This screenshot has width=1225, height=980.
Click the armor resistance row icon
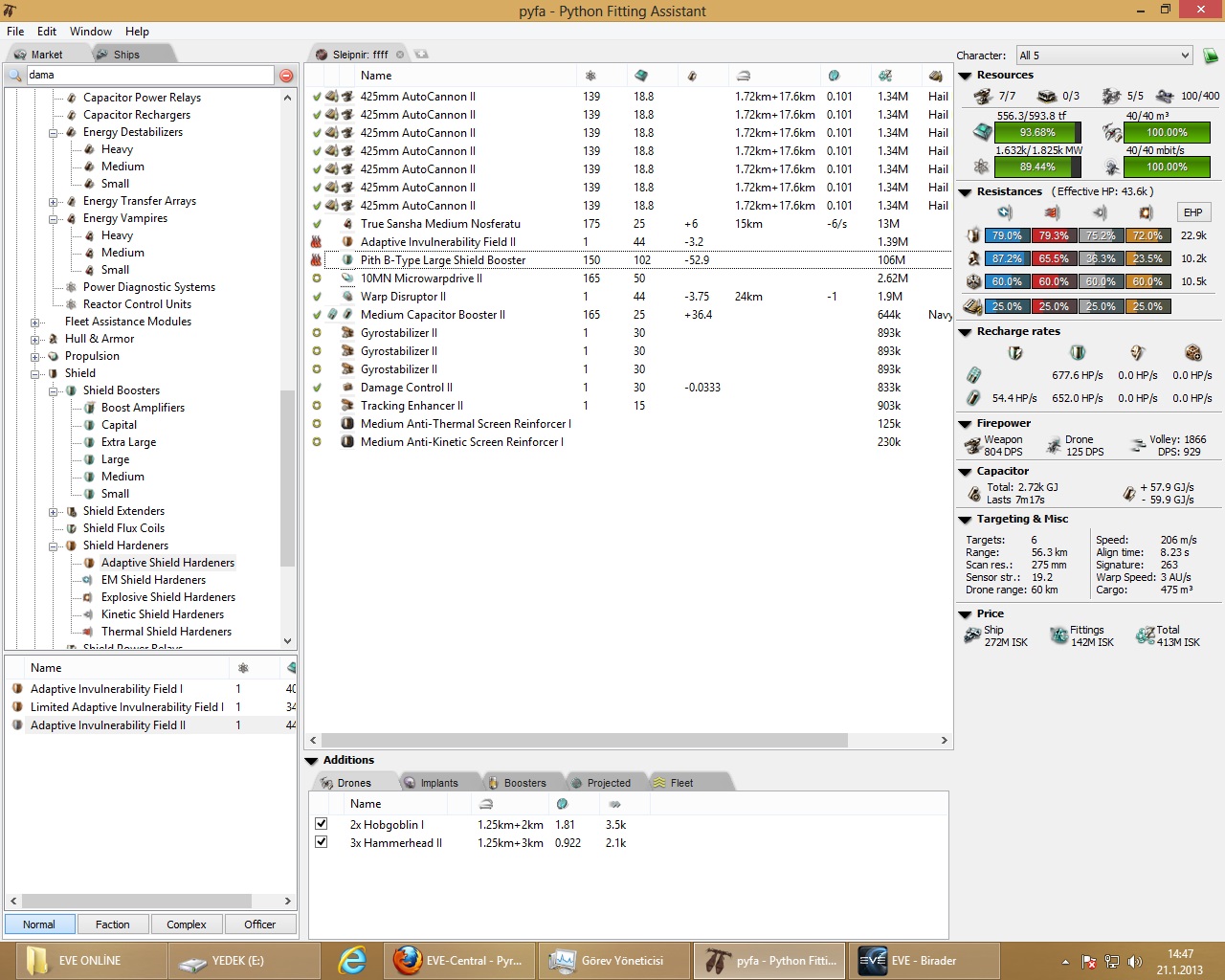coord(973,258)
